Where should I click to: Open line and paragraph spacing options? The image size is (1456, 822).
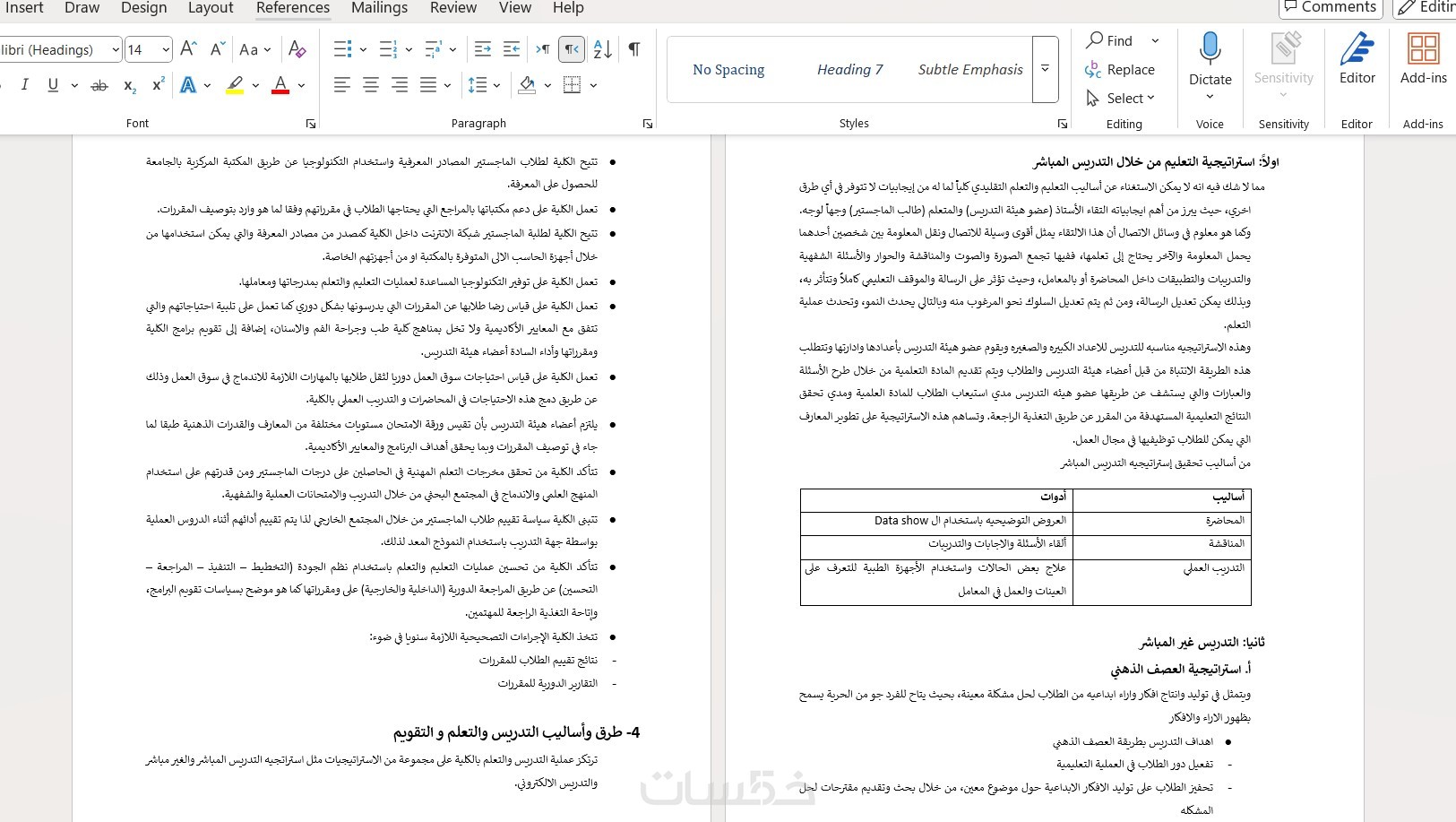(478, 85)
